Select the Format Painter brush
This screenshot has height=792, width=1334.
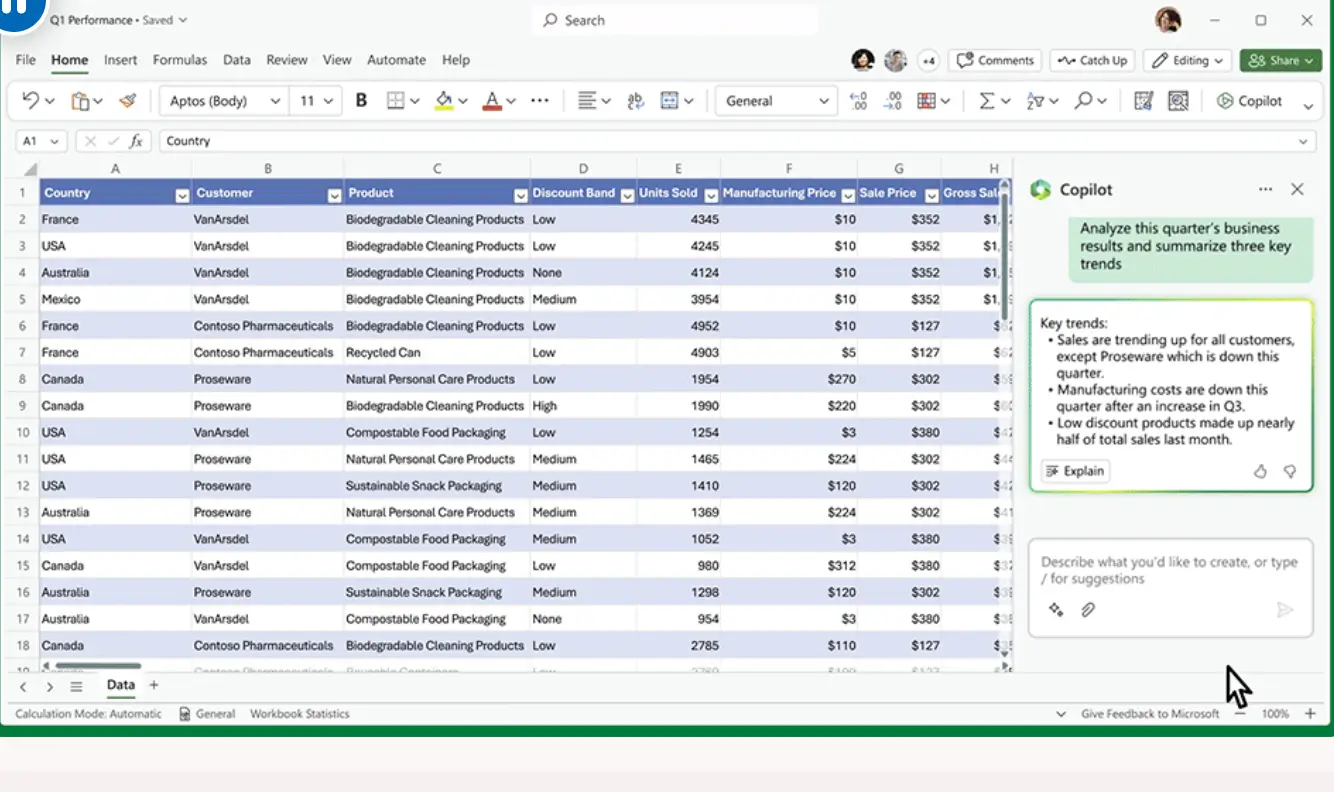coord(127,101)
